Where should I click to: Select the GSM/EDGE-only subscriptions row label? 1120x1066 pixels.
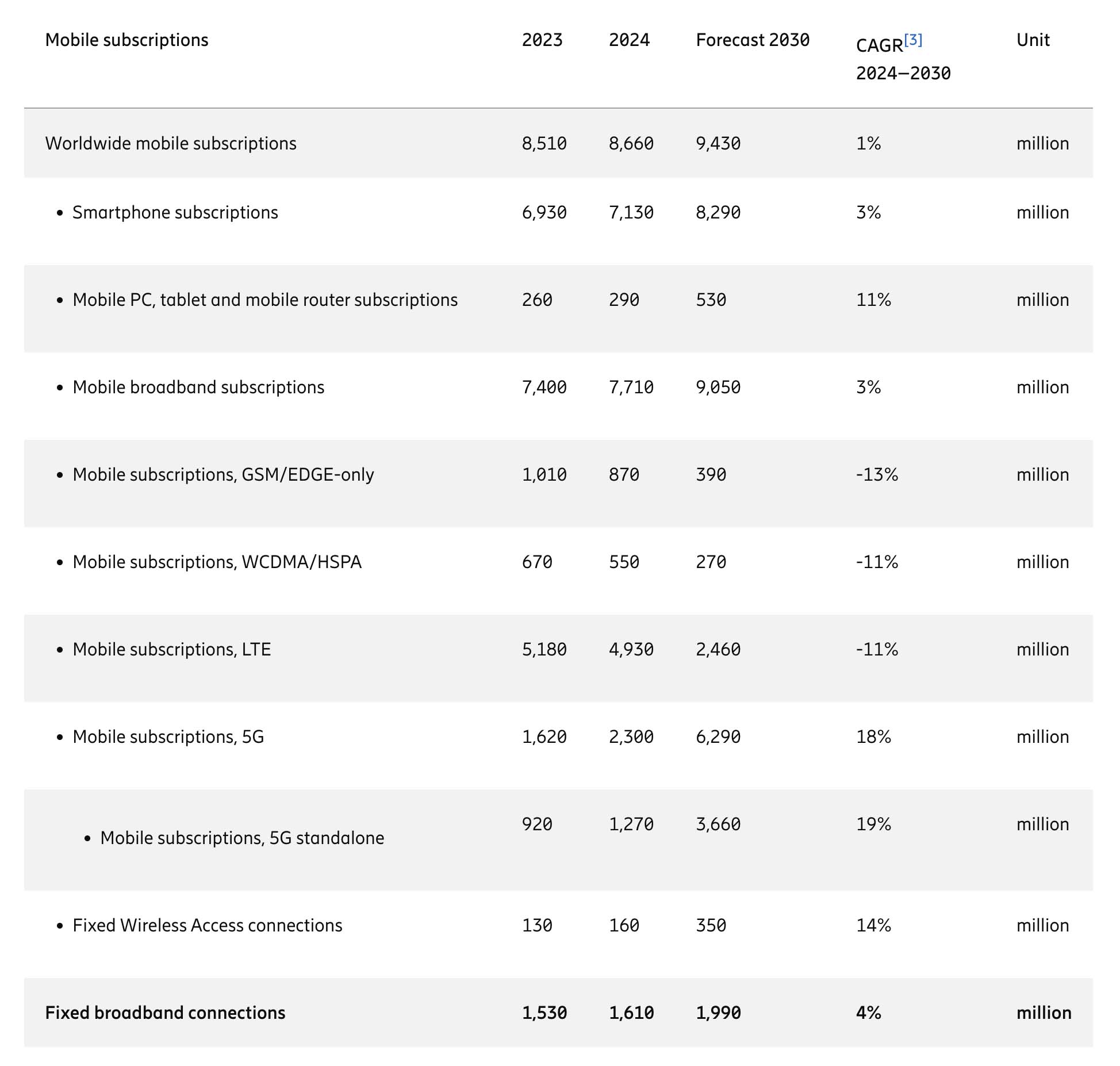click(x=223, y=474)
